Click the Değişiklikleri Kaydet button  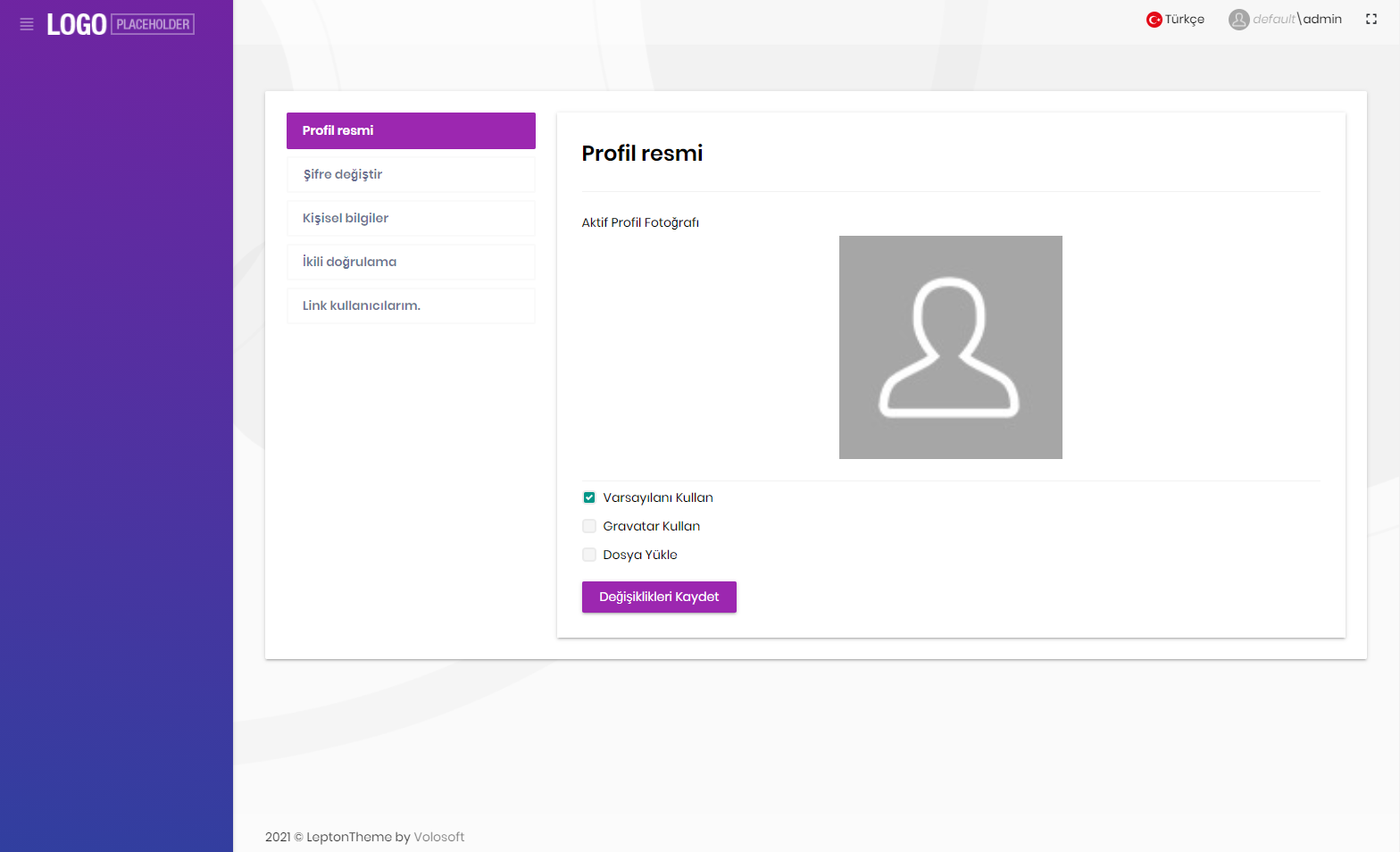pos(659,597)
